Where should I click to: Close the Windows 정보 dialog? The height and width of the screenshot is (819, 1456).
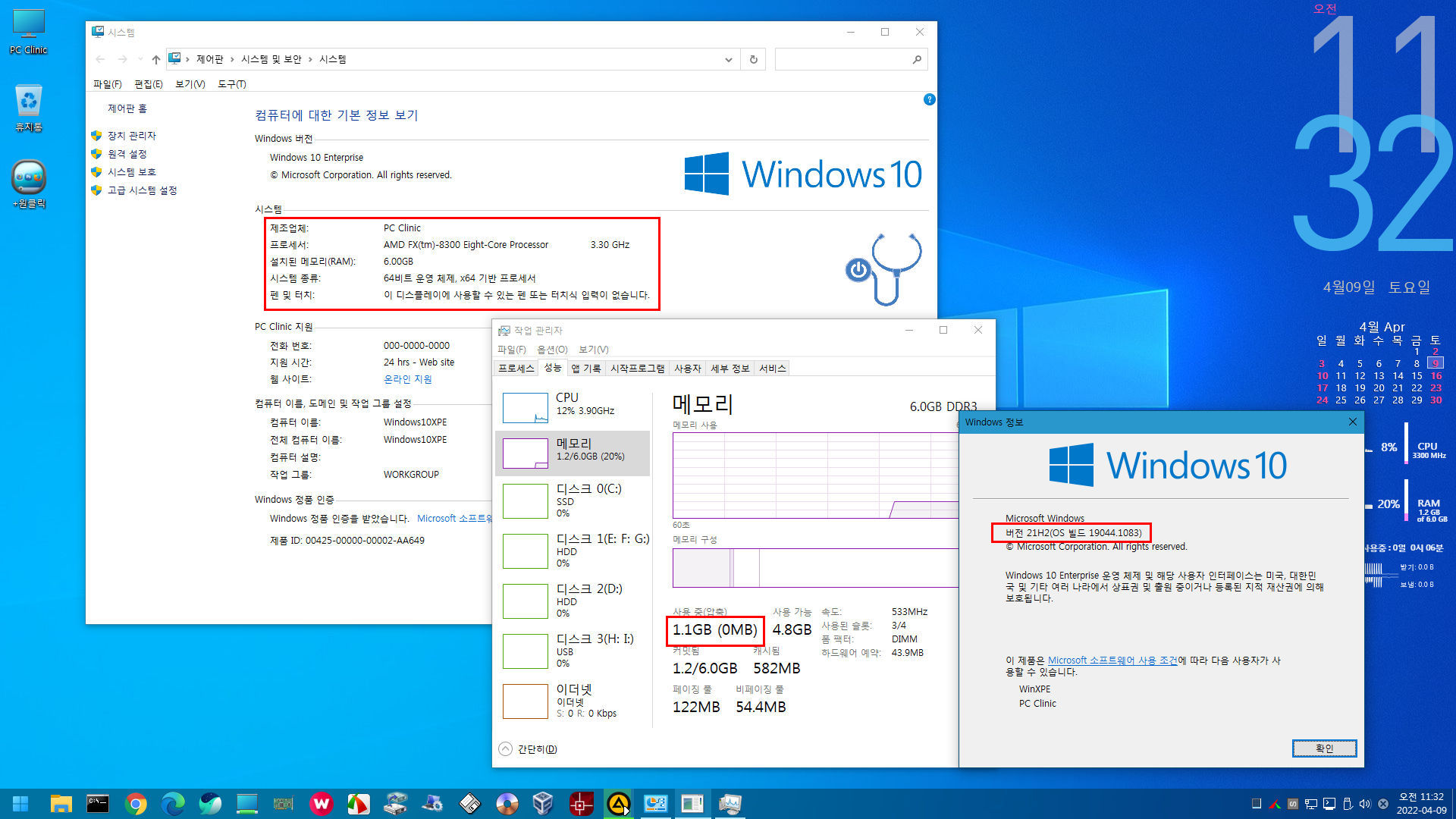(x=1352, y=422)
